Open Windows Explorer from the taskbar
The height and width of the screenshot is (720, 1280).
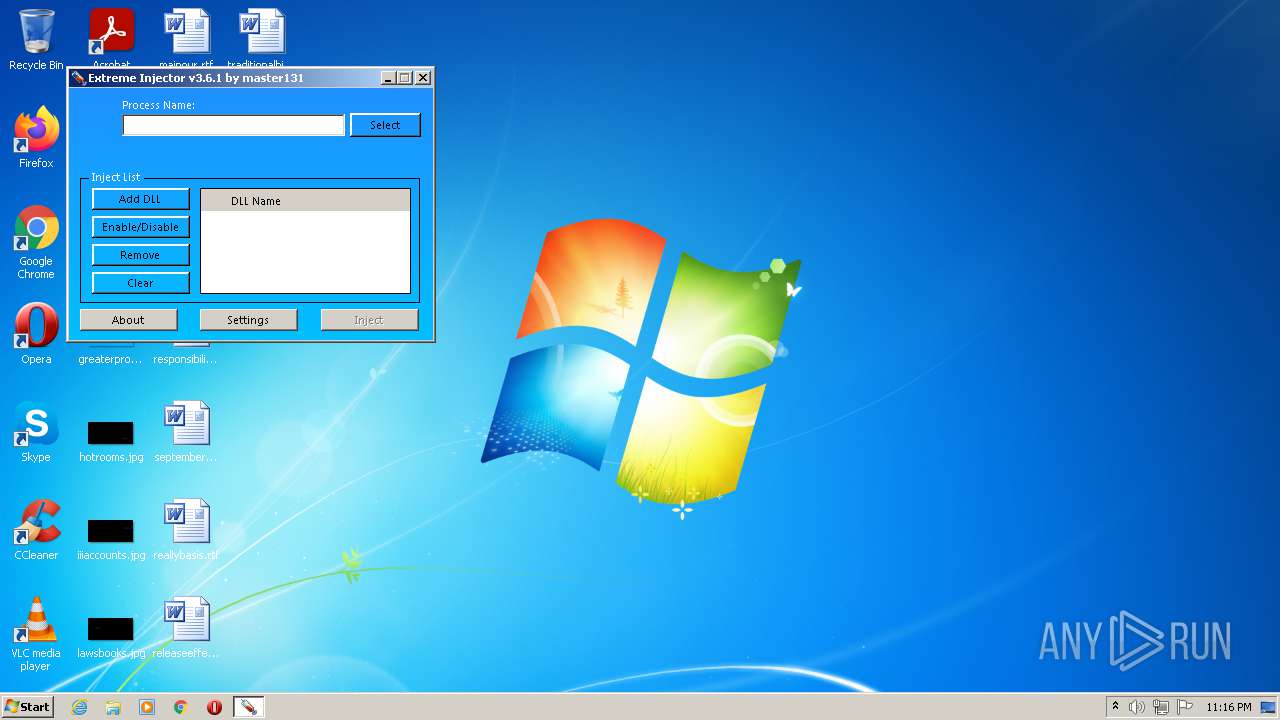pyautogui.click(x=113, y=707)
